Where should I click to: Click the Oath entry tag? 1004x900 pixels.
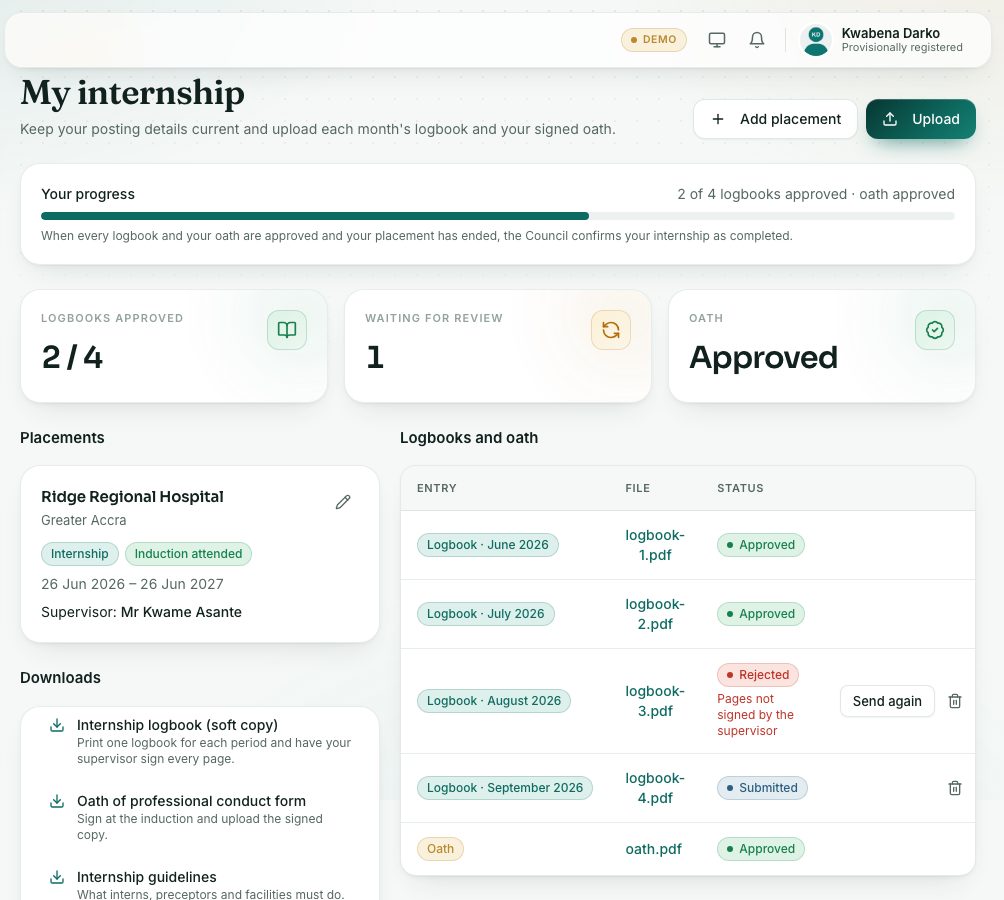tap(440, 849)
